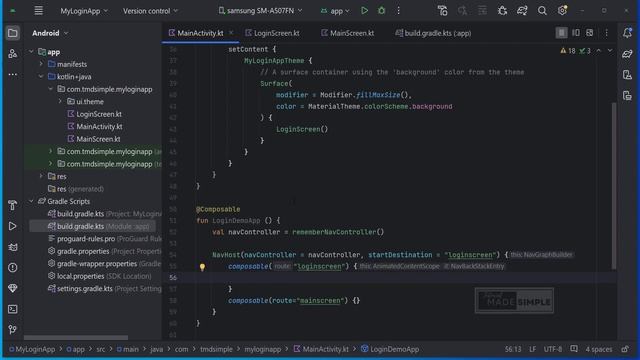Viewport: 640px width, 360px height.
Task: Click the 18 warnings indicator
Action: click(x=568, y=51)
